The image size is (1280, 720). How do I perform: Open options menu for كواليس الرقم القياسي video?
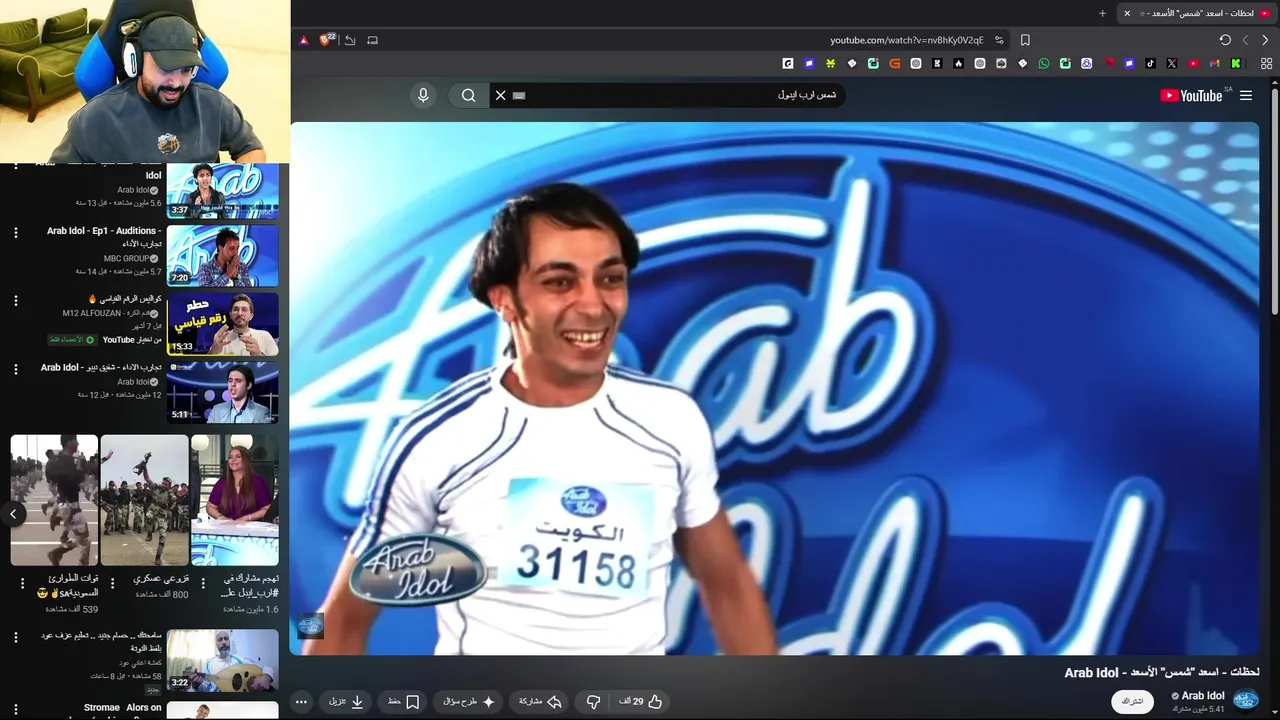pyautogui.click(x=15, y=301)
